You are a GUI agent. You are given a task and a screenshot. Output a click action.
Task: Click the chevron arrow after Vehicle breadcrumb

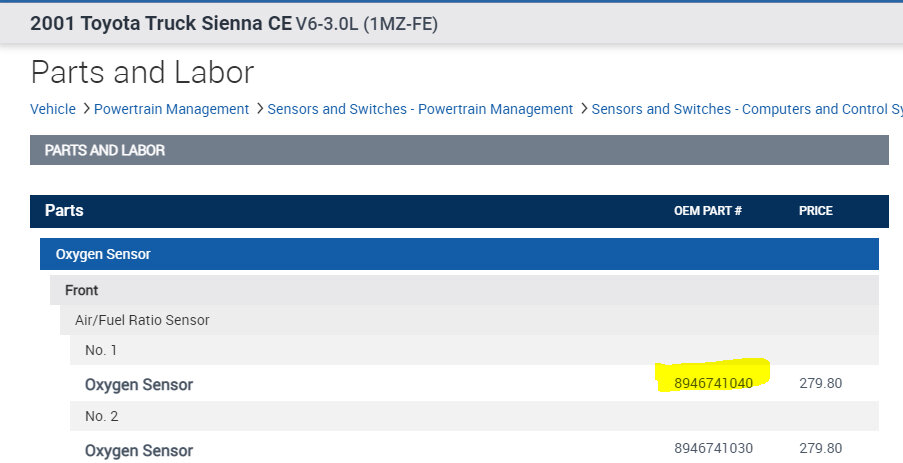point(86,108)
